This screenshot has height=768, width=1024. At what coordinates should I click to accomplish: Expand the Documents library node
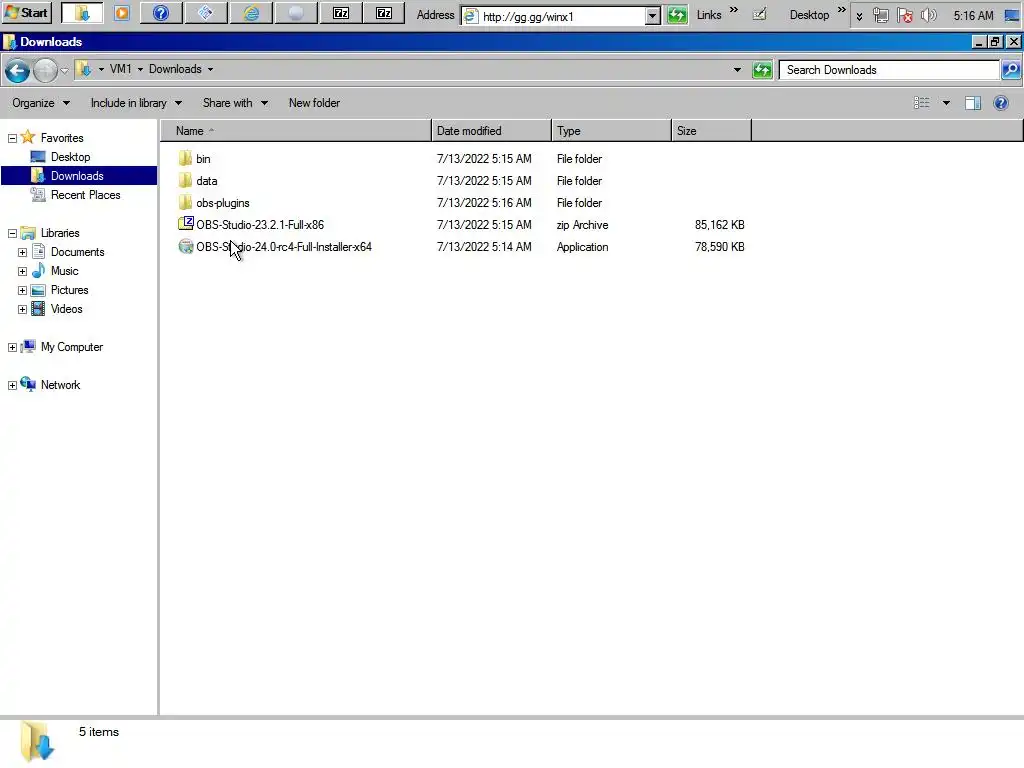[x=22, y=252]
